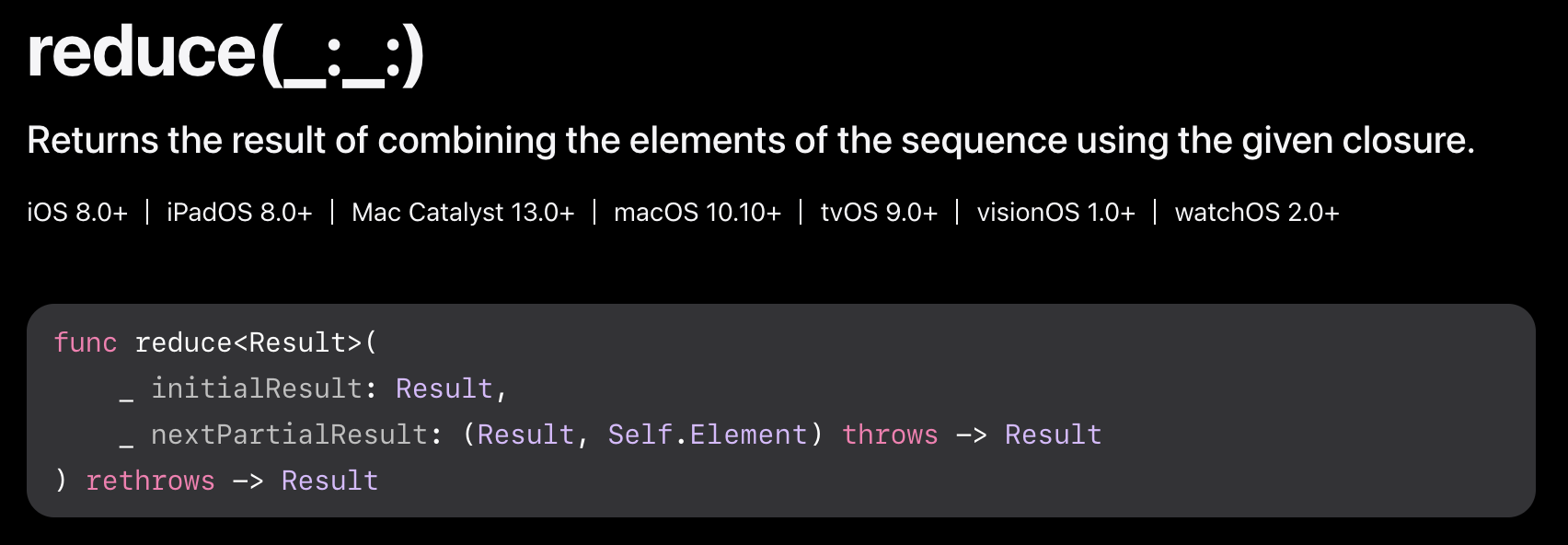This screenshot has width=1568, height=545.
Task: Select the iPadOS 8.0+ availability label
Action: pyautogui.click(x=239, y=213)
